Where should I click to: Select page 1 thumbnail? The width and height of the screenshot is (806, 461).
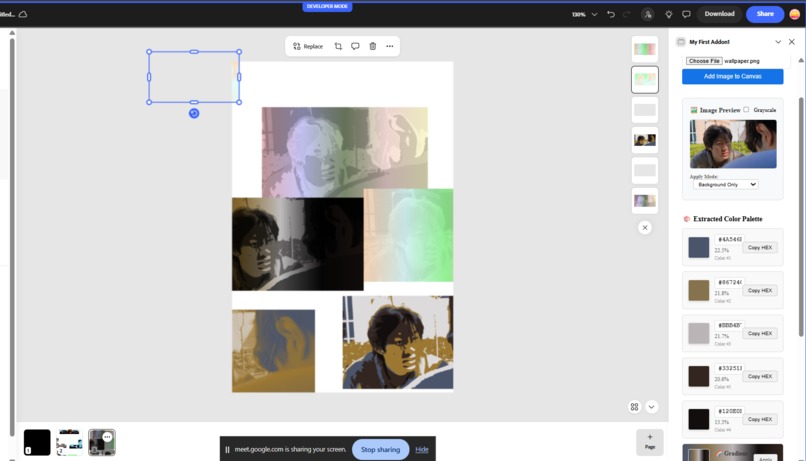coord(37,442)
